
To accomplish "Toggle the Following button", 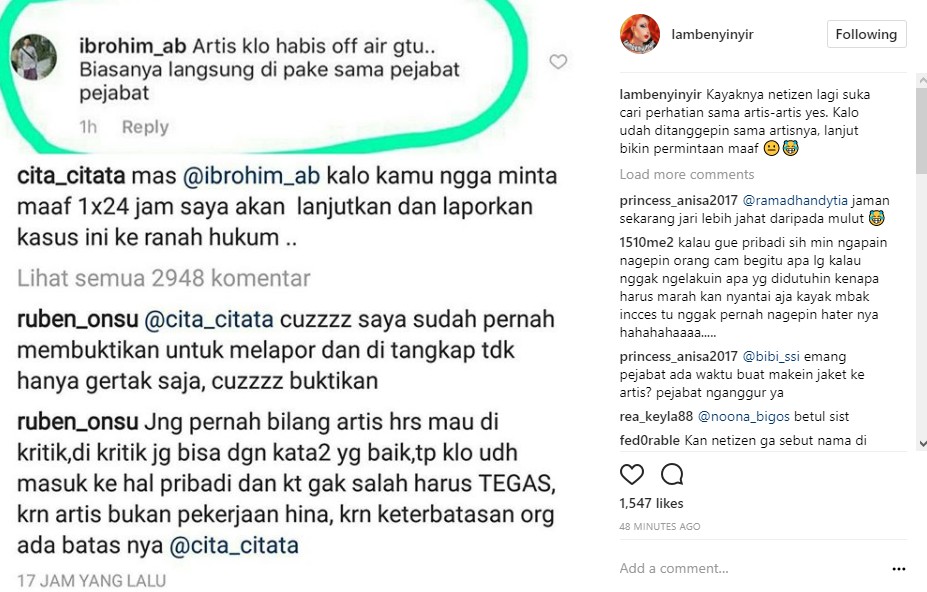I will coord(866,34).
